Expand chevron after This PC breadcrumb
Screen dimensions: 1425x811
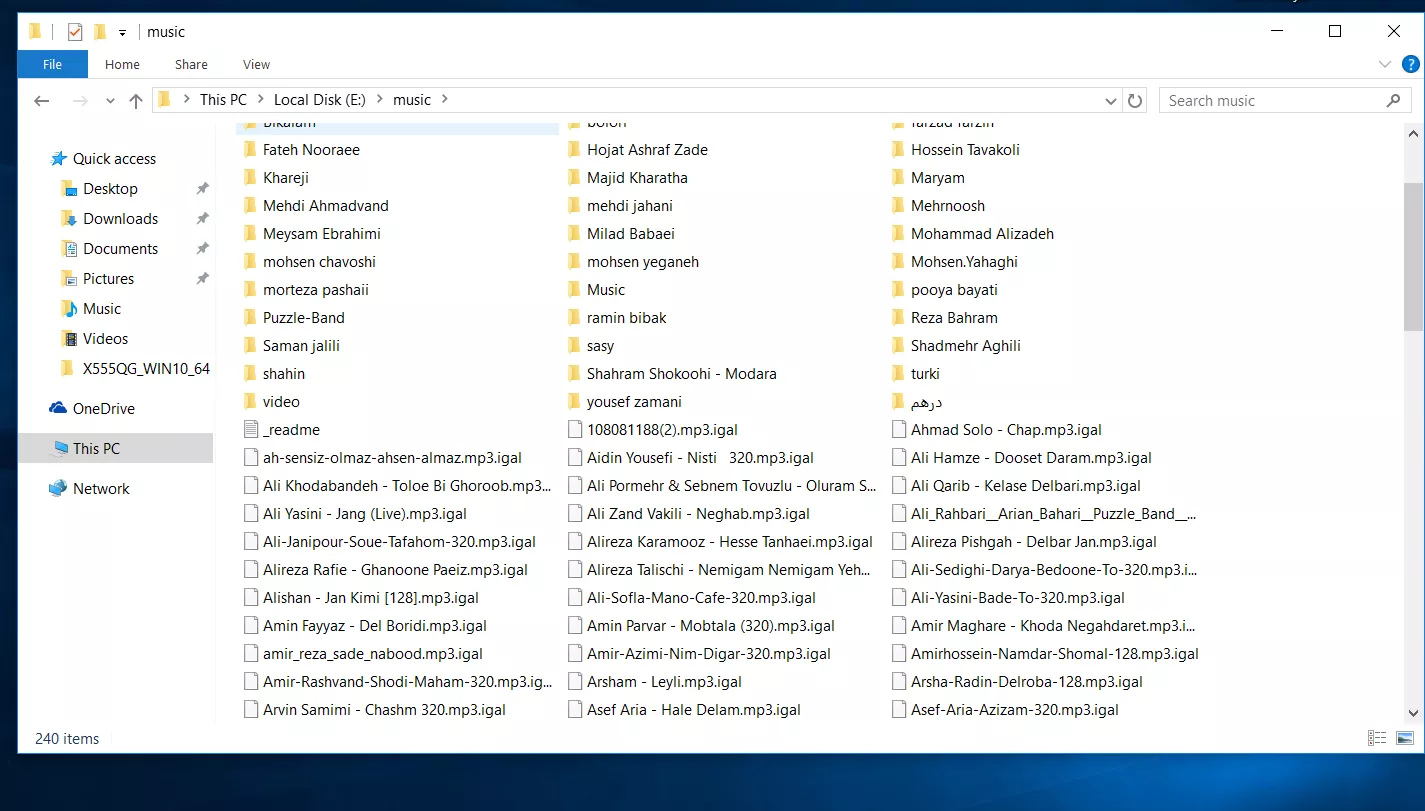260,100
